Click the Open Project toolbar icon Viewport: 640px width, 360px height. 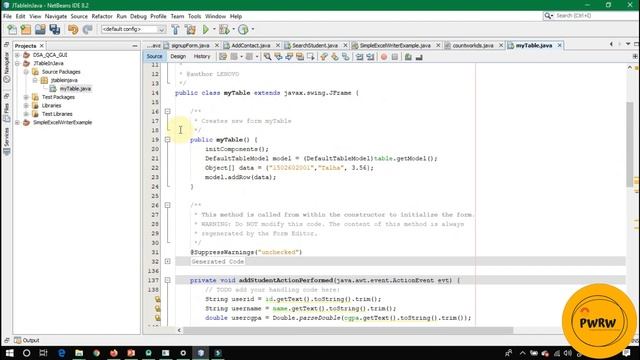pos(40,29)
